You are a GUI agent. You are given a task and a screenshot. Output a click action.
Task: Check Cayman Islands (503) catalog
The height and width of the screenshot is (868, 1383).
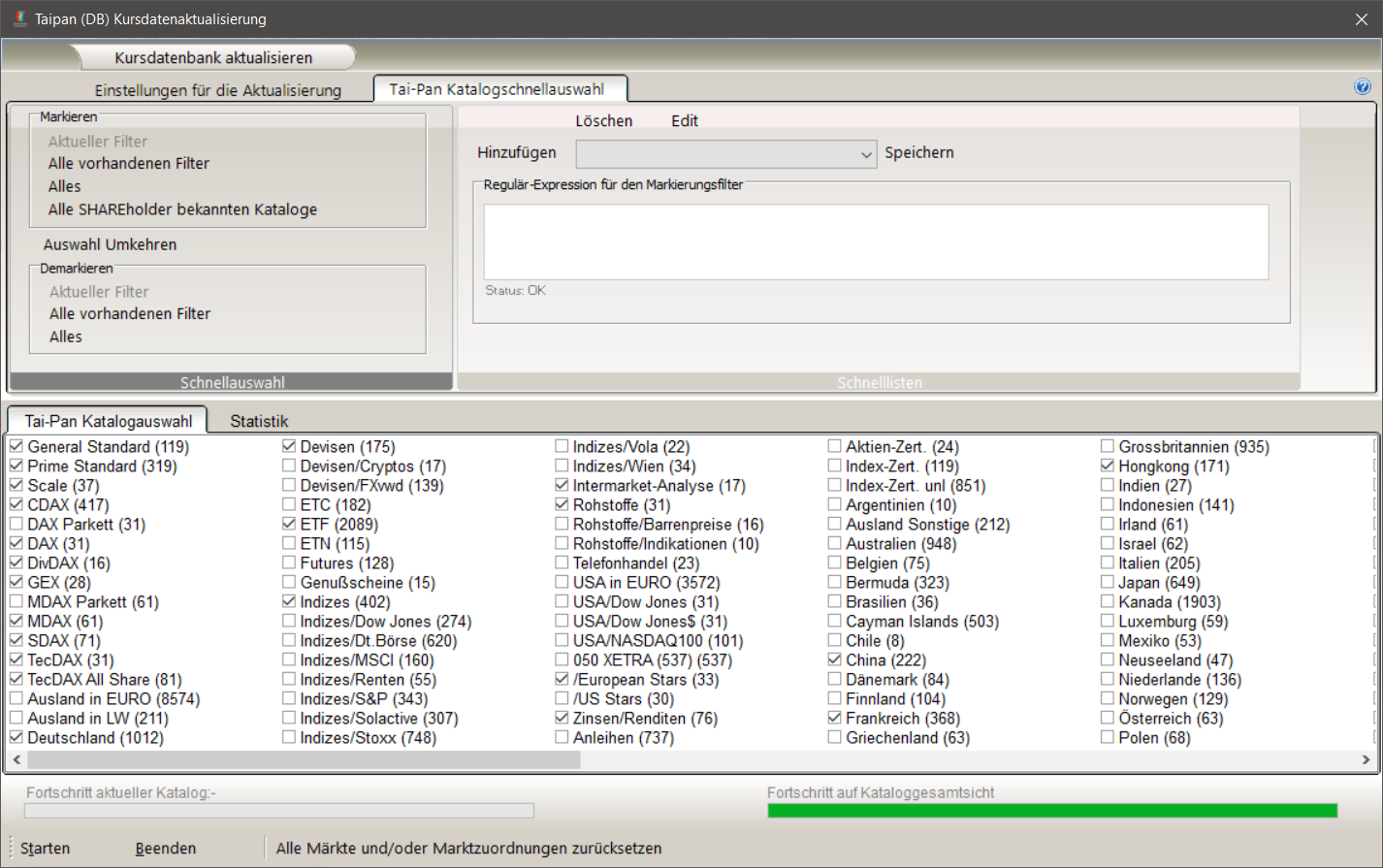click(834, 622)
